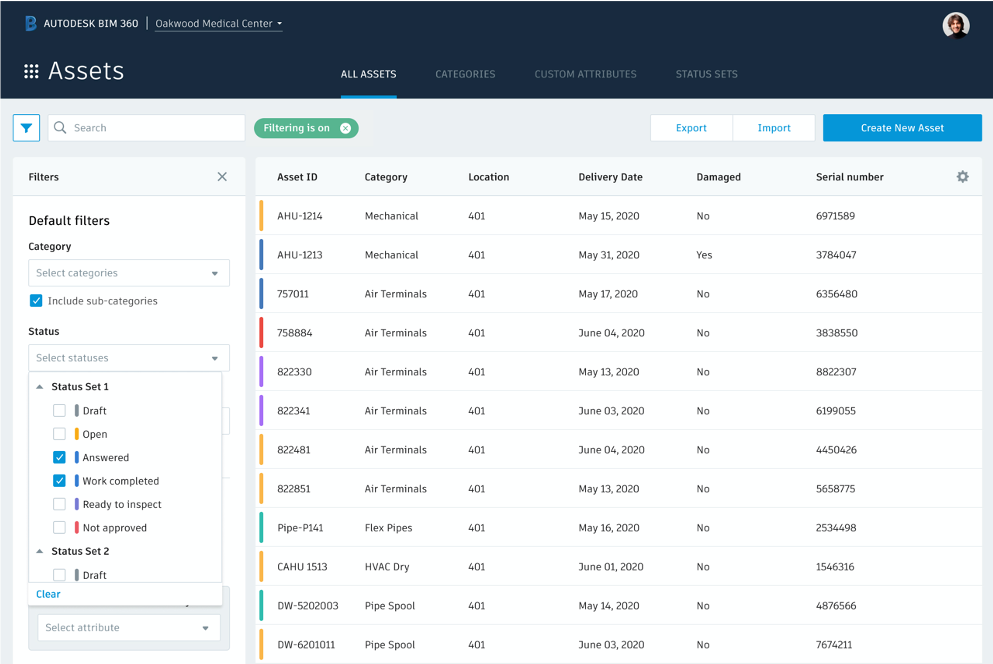Image resolution: width=993 pixels, height=664 pixels.
Task: Switch to the STATUS SETS tab
Action: pyautogui.click(x=706, y=74)
